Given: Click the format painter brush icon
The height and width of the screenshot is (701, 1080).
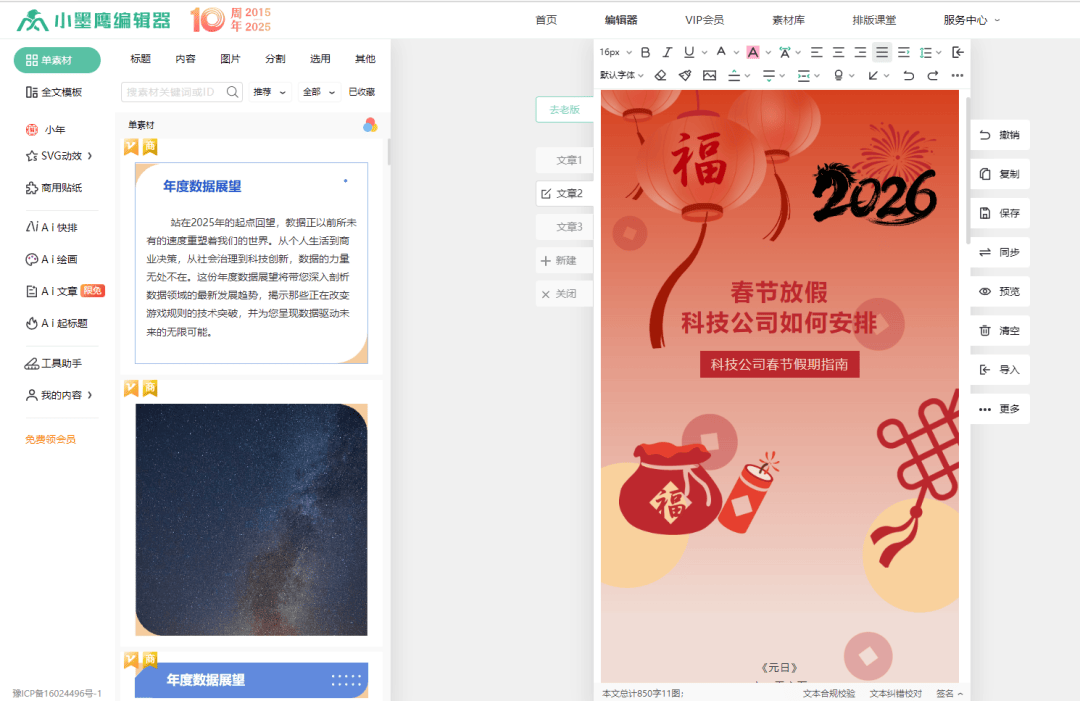Looking at the screenshot, I should pyautogui.click(x=685, y=75).
